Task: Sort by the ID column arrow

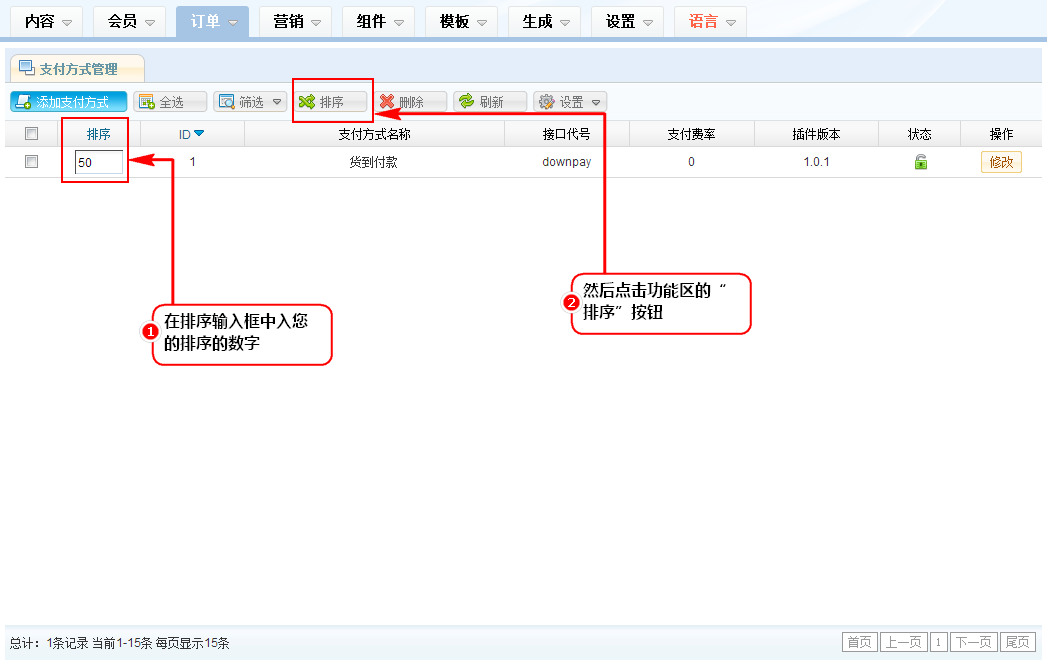Action: (199, 134)
